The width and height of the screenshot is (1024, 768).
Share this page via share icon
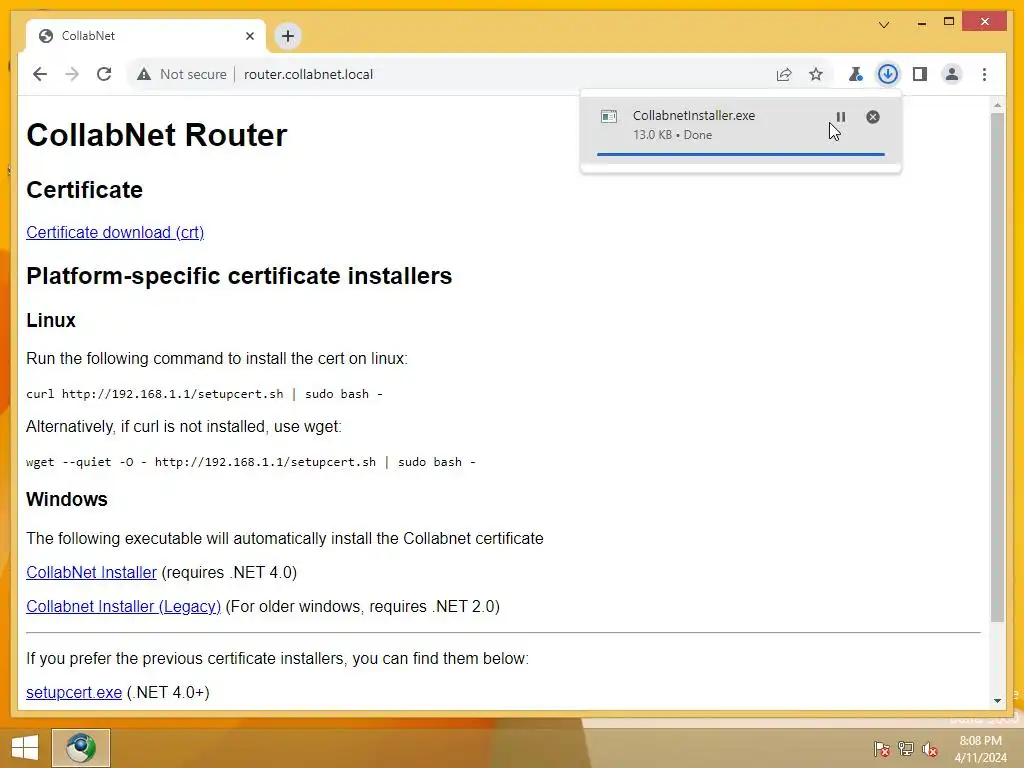coord(784,74)
